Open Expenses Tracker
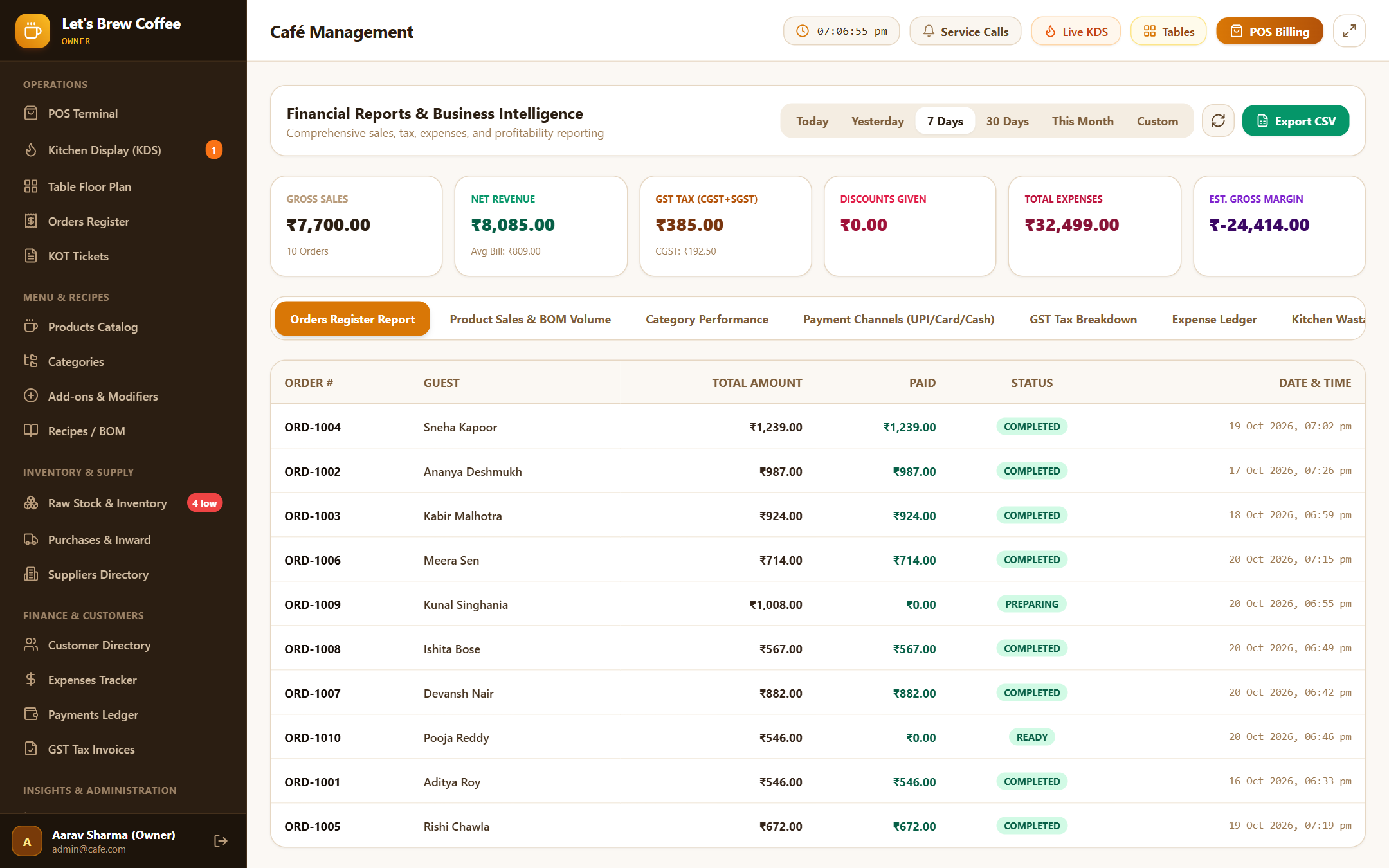The image size is (1389, 868). tap(123, 680)
